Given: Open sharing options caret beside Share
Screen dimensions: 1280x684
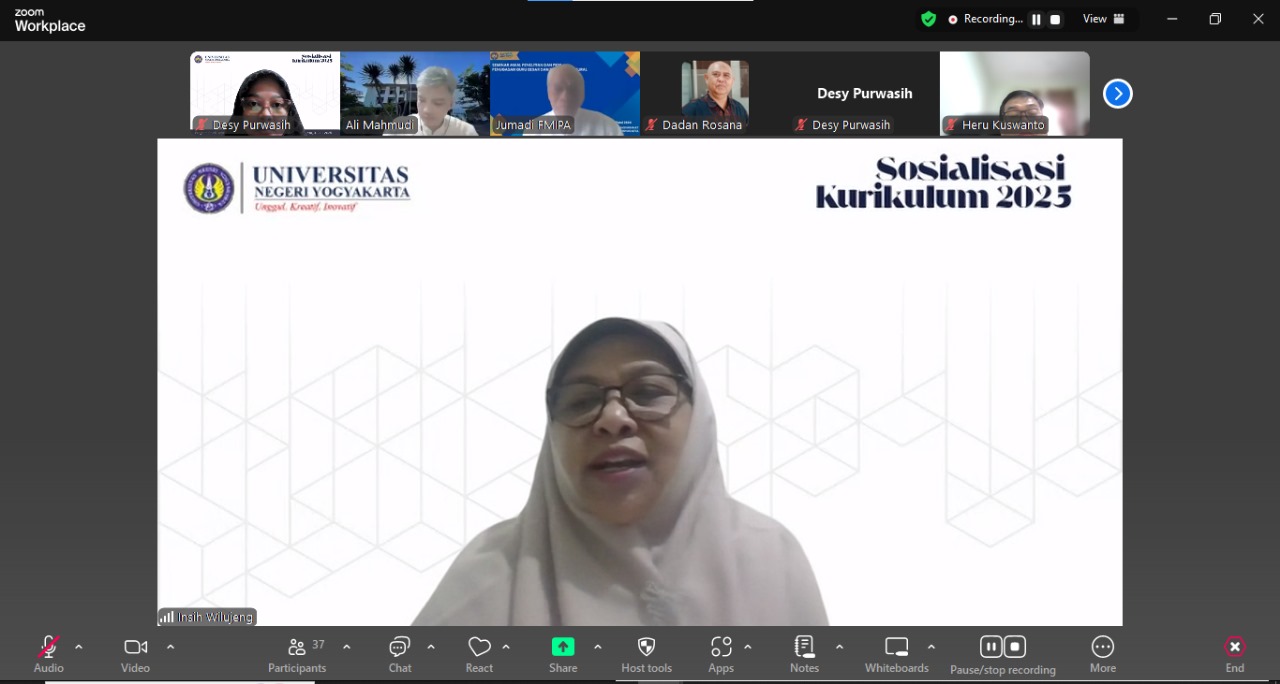Looking at the screenshot, I should [x=597, y=647].
